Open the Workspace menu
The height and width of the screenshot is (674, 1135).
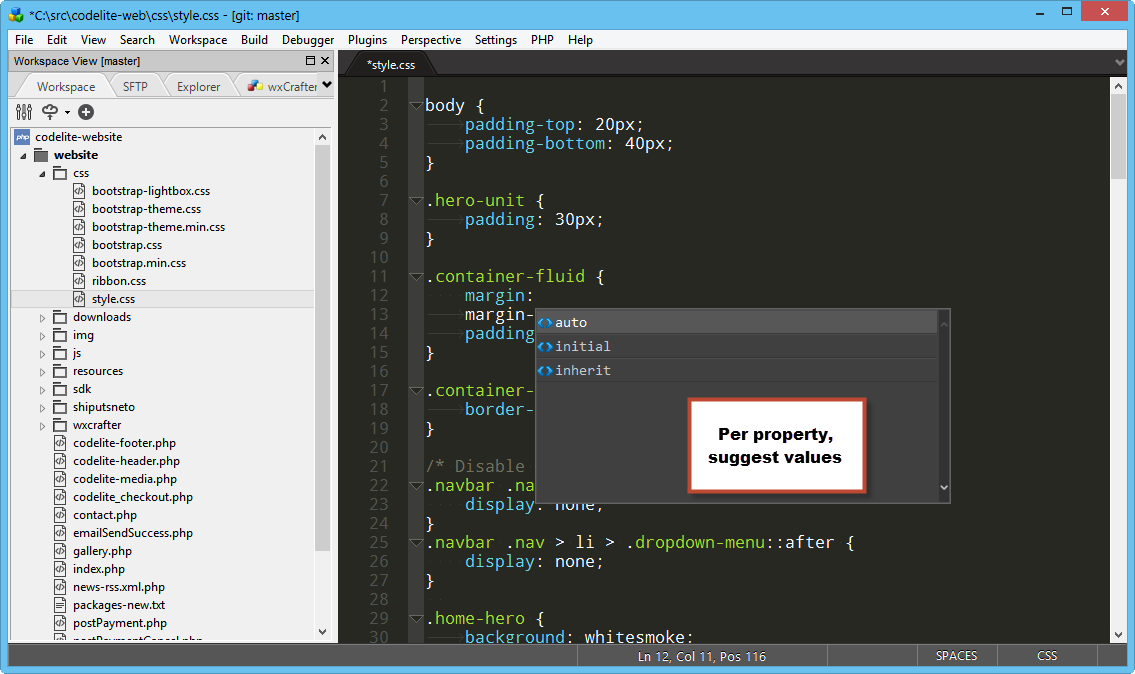coord(198,40)
